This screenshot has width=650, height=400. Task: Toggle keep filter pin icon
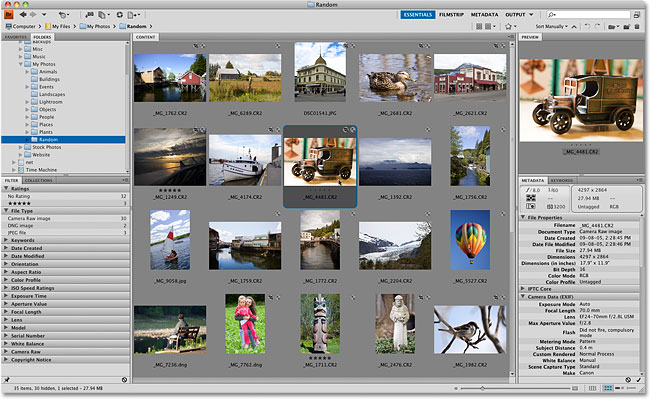pyautogui.click(x=7, y=380)
